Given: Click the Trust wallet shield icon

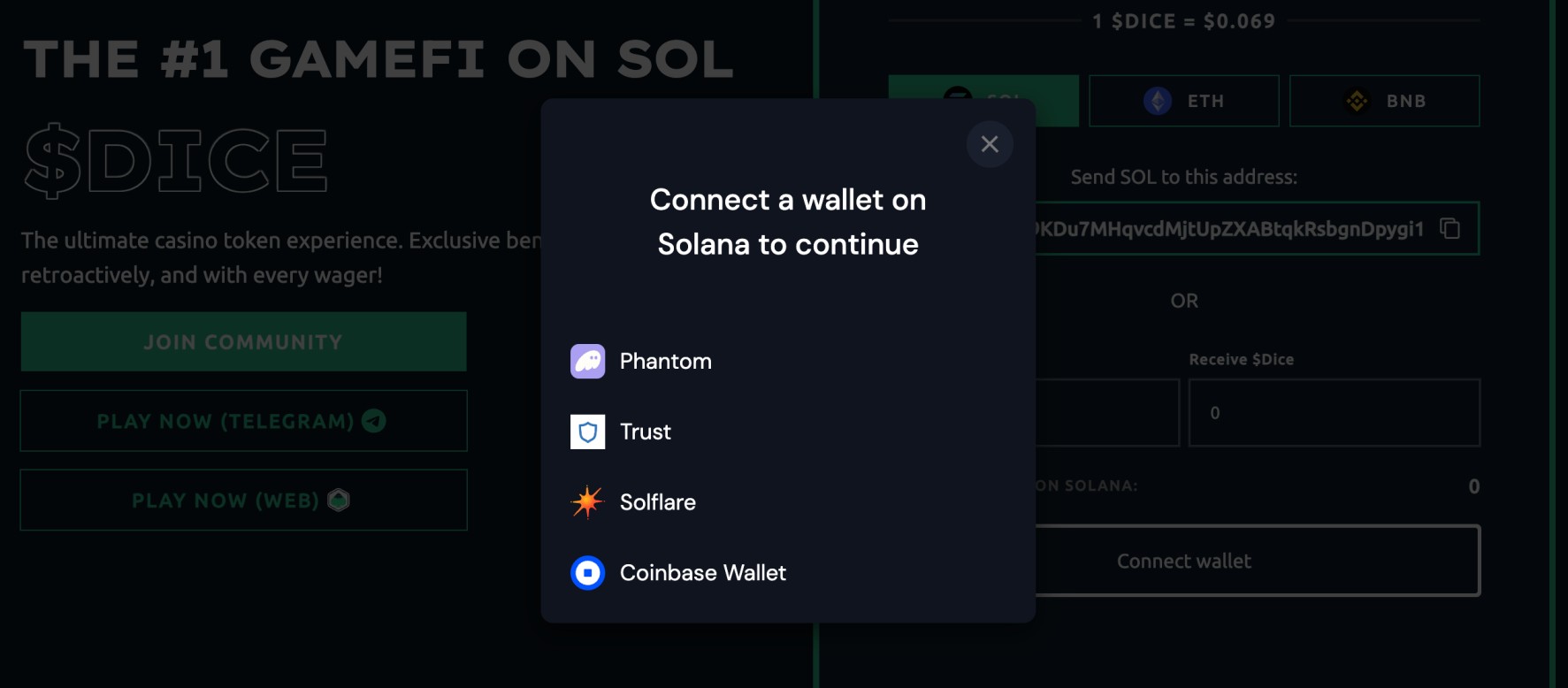Looking at the screenshot, I should click(587, 432).
